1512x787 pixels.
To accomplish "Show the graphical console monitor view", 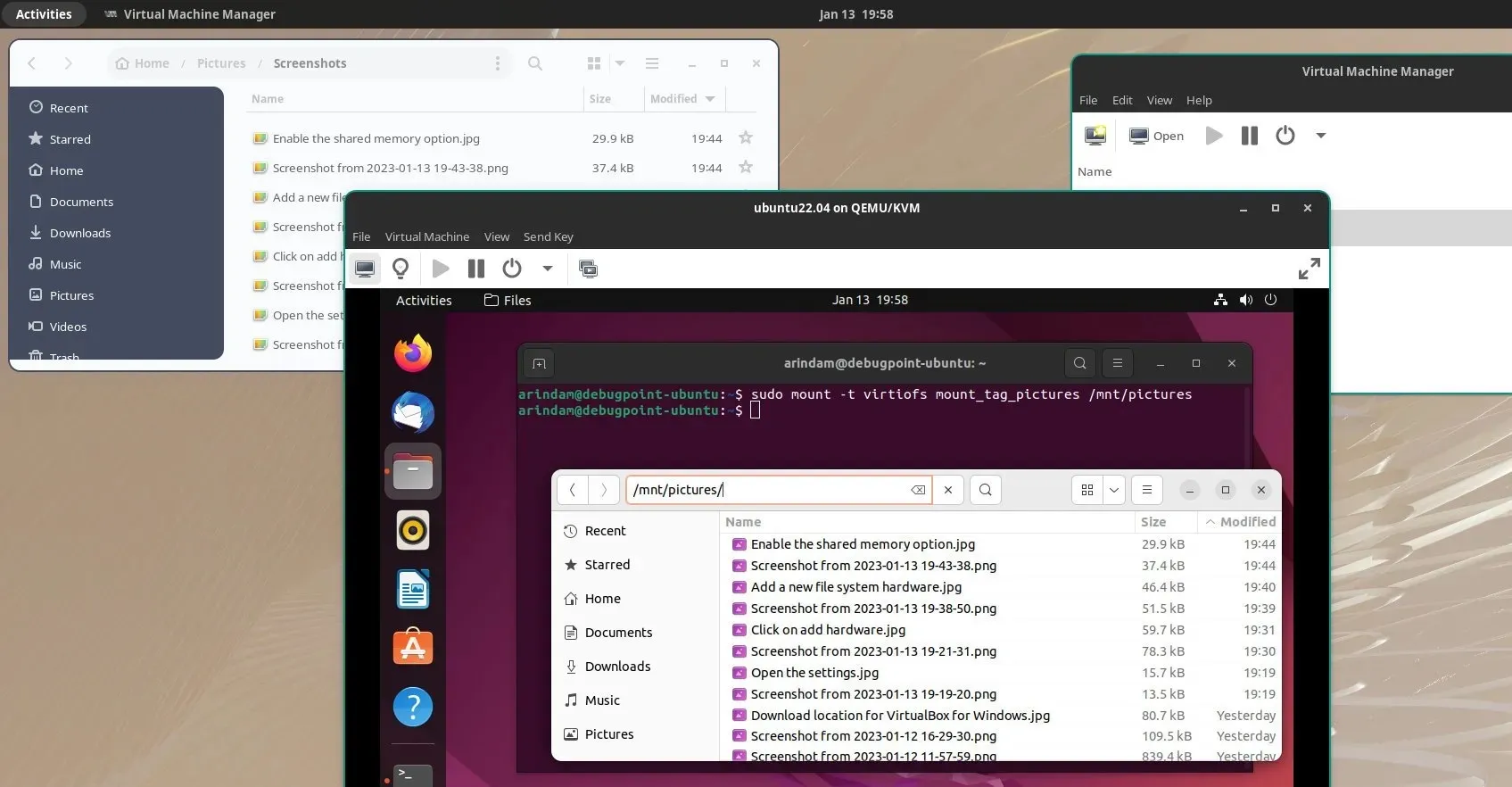I will click(365, 269).
